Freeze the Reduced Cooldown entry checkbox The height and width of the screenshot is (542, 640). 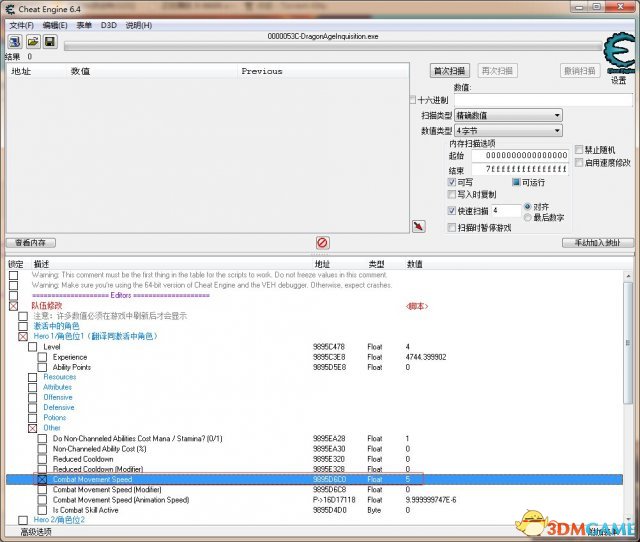click(x=42, y=459)
